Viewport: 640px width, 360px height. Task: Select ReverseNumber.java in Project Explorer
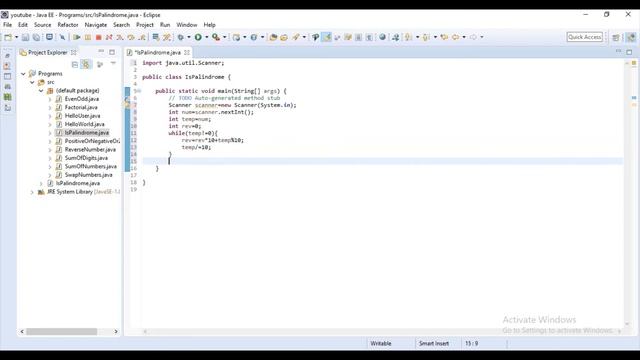[x=90, y=149]
